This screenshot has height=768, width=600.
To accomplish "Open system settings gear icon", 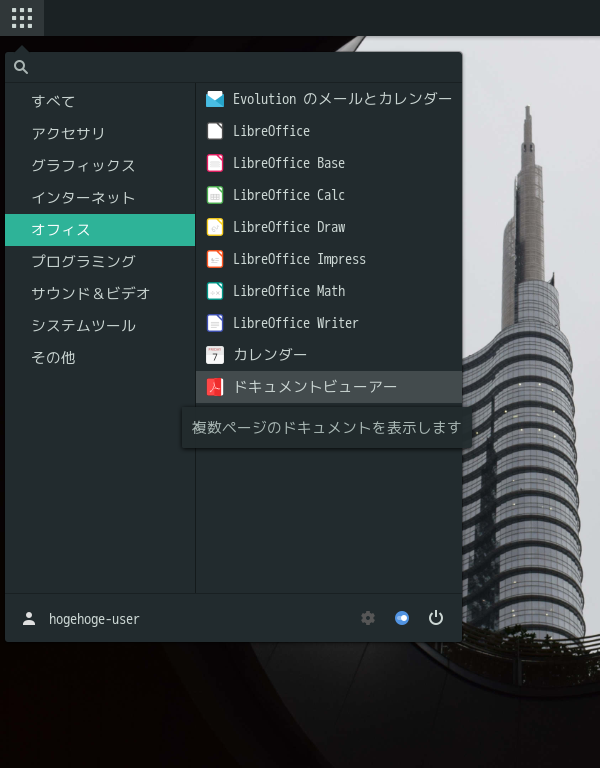I will (x=368, y=618).
